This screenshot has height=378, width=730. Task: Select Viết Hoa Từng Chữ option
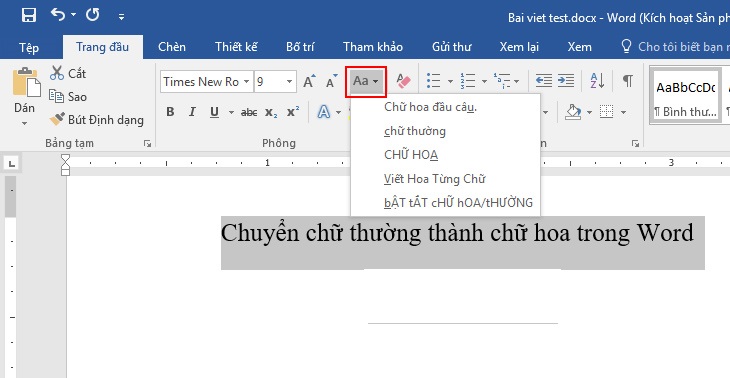click(434, 178)
